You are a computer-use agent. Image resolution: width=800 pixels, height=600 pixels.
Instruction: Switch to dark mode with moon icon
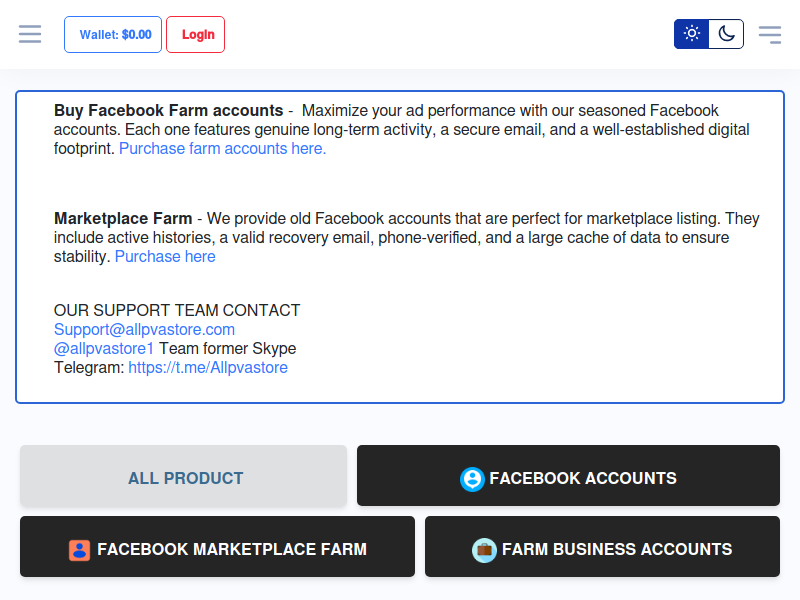[x=726, y=34]
